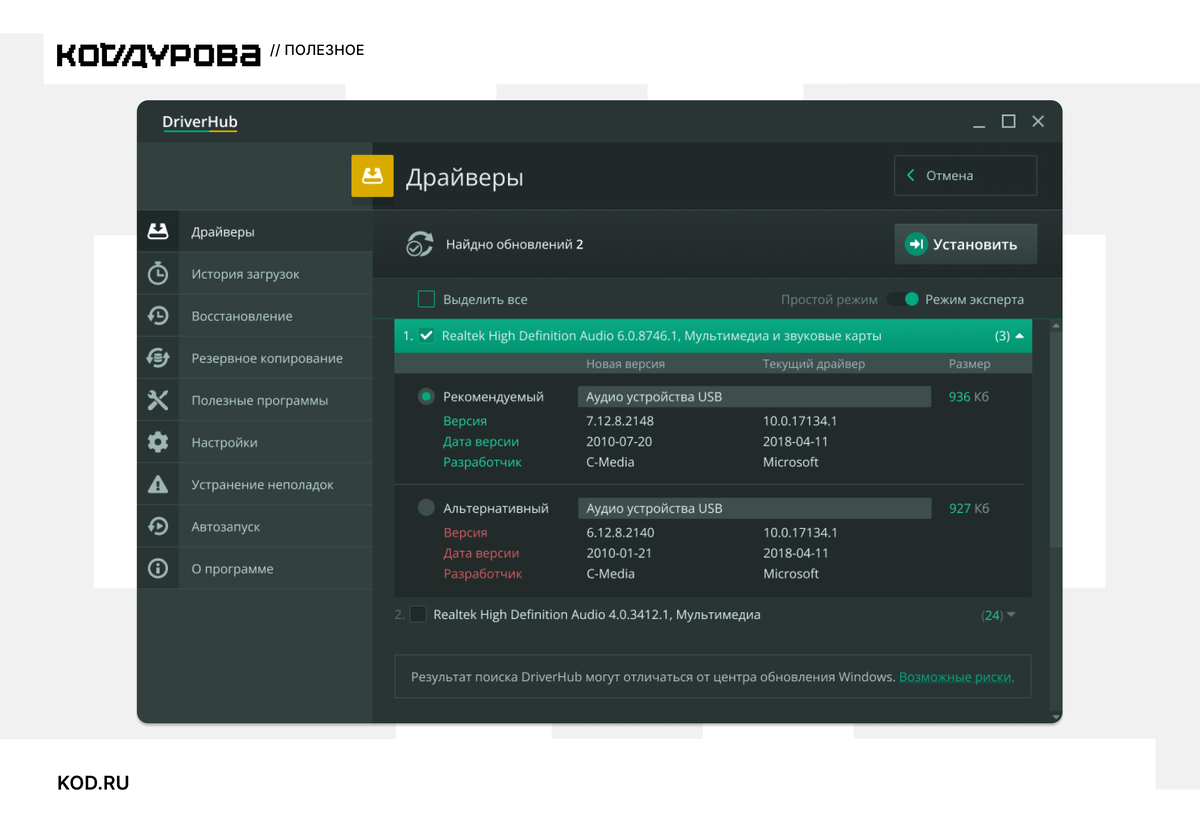
Task: Maximize the DriverHub window
Action: point(1009,121)
